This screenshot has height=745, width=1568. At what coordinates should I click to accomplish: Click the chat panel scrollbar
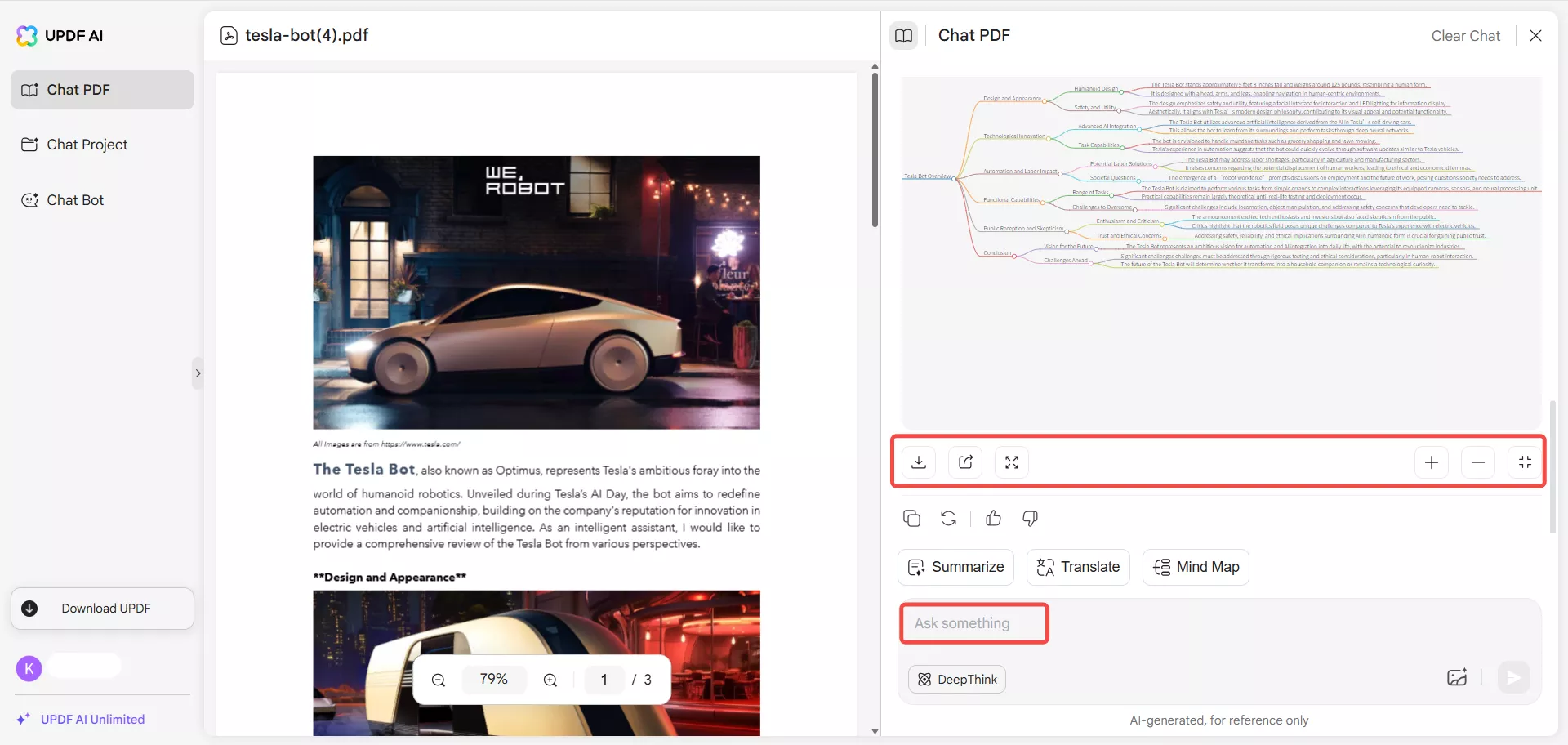coord(1552,466)
